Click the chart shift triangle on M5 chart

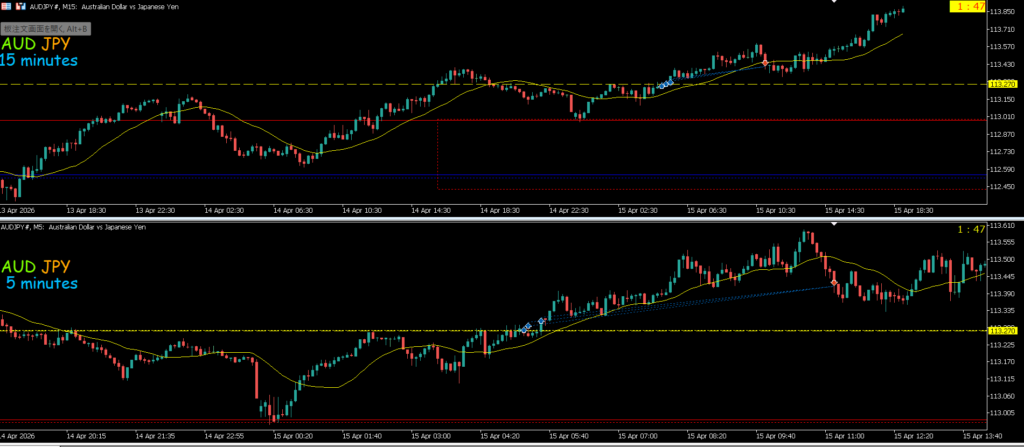coord(835,225)
